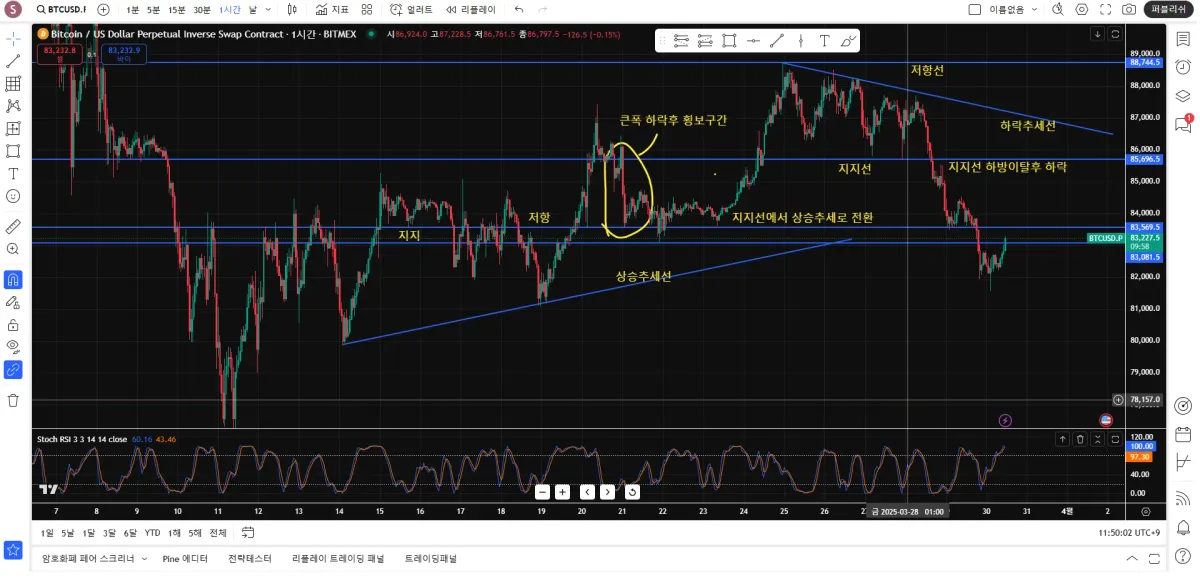Image resolution: width=1200 pixels, height=582 pixels.
Task: Open the geometric shapes tool in sidebar
Action: 13,152
